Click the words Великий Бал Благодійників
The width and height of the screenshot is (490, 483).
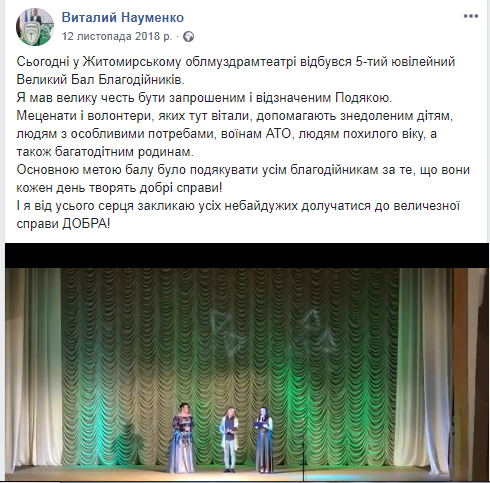click(100, 80)
